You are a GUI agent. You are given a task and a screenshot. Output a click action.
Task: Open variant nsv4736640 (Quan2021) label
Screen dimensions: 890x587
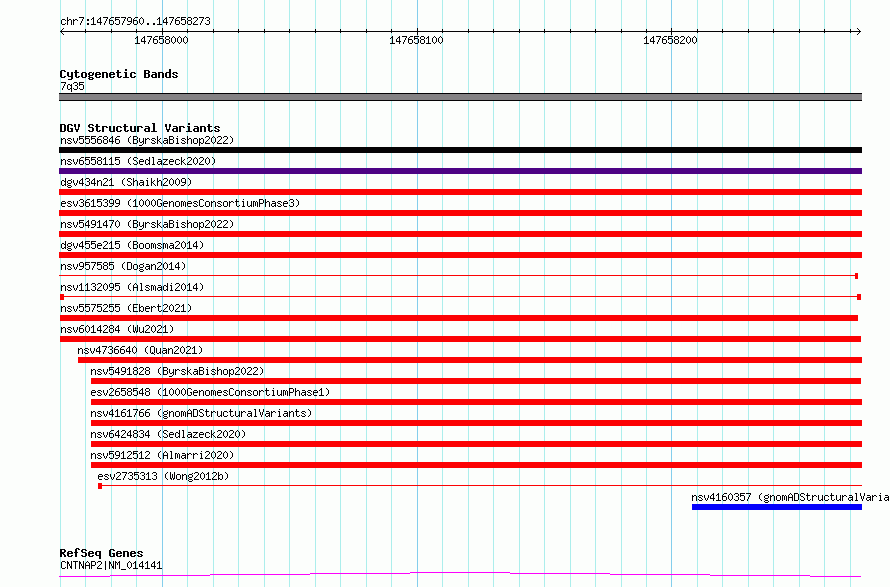(x=140, y=350)
